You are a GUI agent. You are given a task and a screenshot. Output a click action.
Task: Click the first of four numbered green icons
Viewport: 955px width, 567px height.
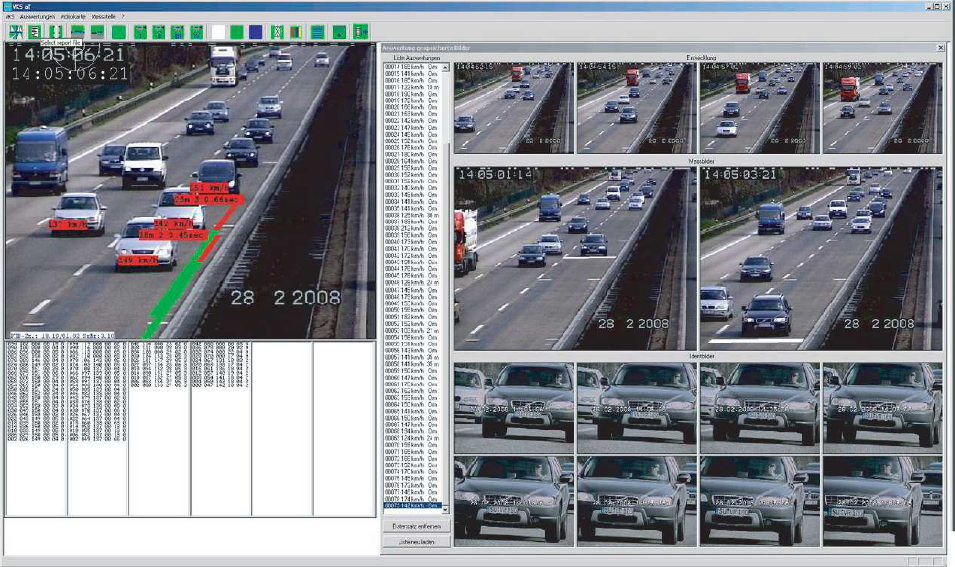coord(141,32)
